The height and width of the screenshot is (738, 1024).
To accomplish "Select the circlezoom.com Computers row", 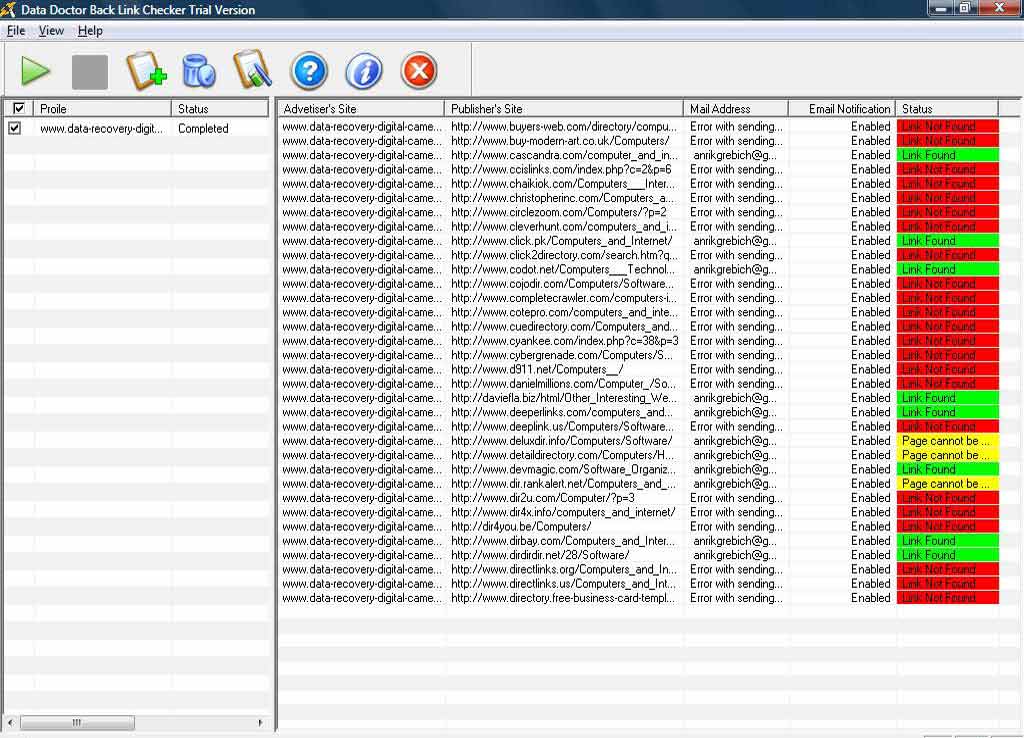I will point(640,212).
